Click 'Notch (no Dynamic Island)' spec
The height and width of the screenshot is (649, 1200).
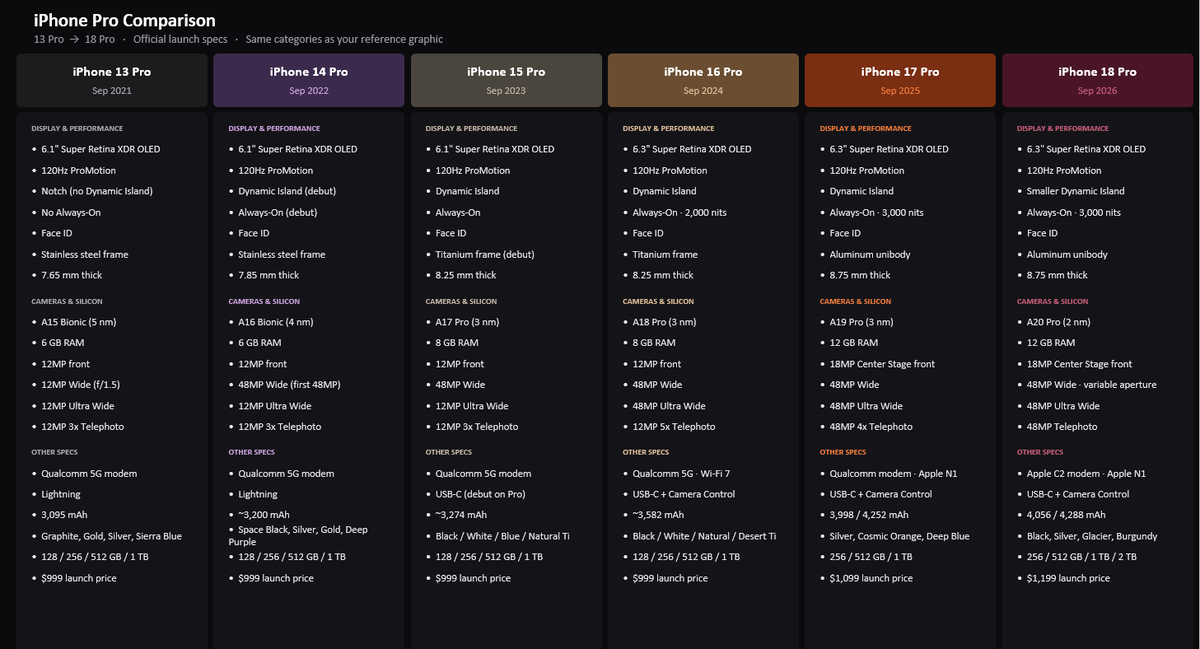[x=98, y=191]
